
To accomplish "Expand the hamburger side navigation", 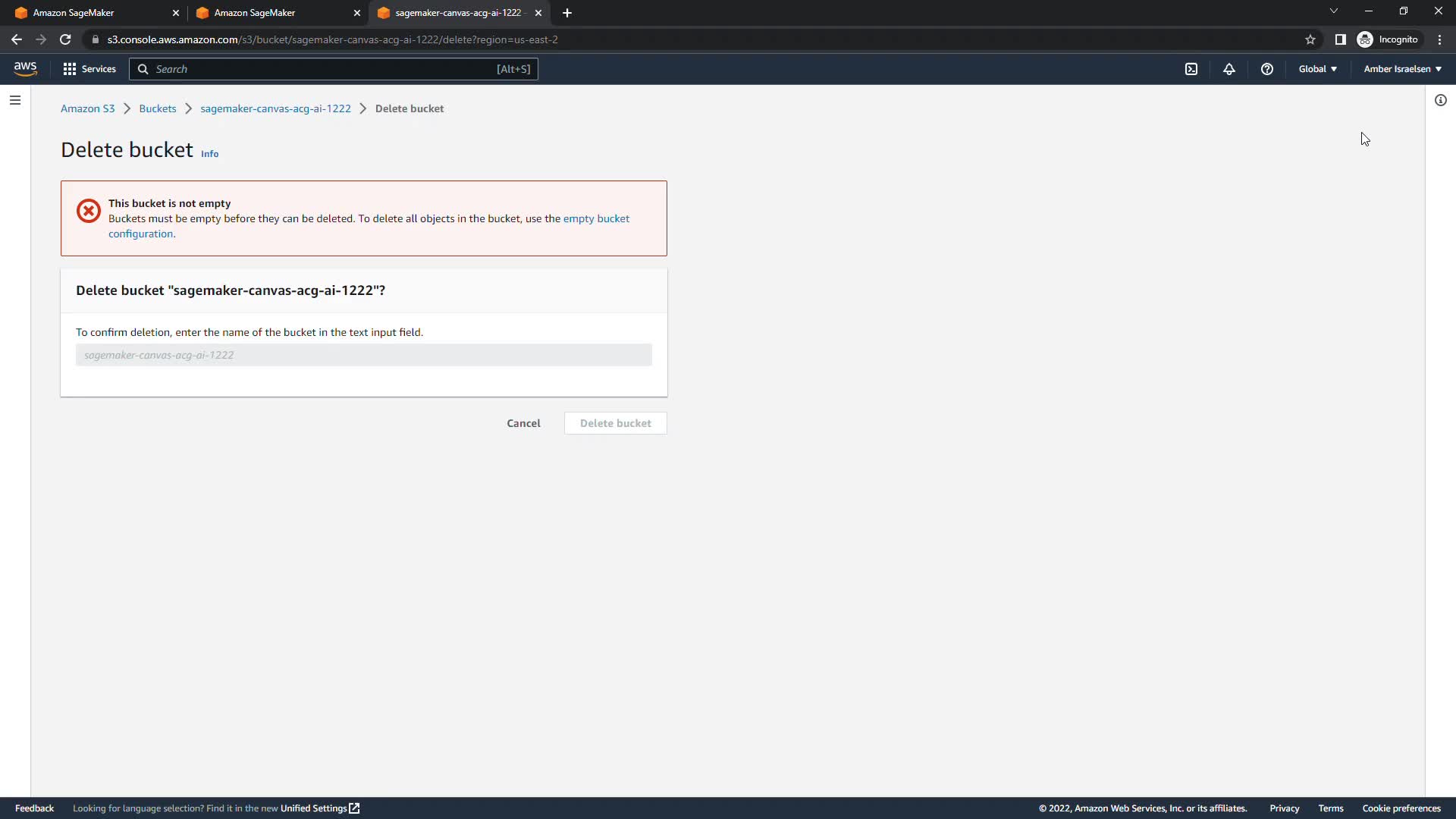I will click(15, 100).
